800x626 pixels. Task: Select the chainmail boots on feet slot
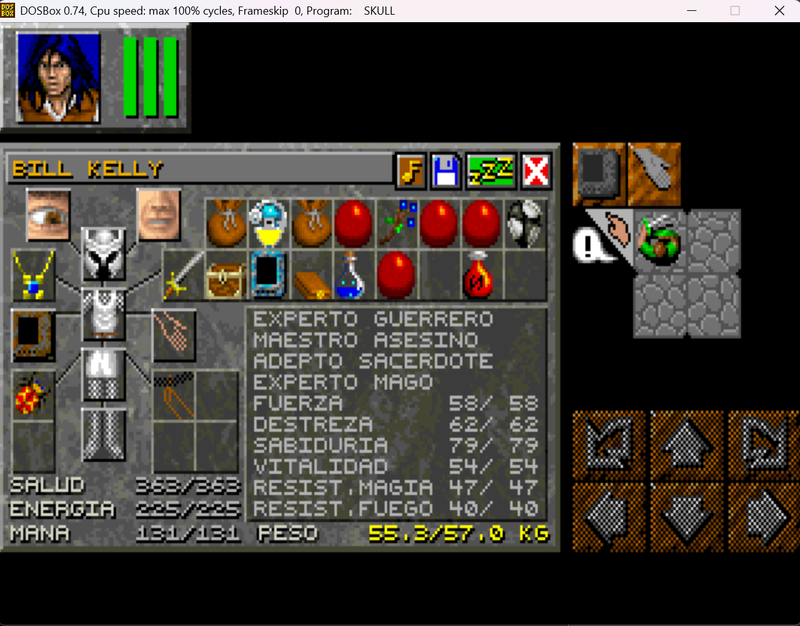click(104, 434)
